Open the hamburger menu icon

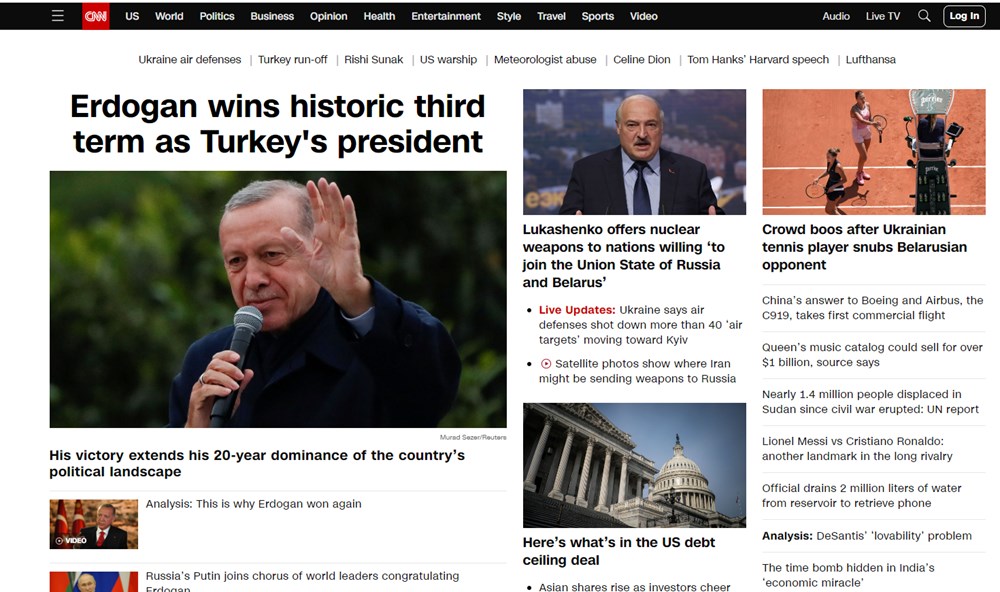(x=57, y=16)
